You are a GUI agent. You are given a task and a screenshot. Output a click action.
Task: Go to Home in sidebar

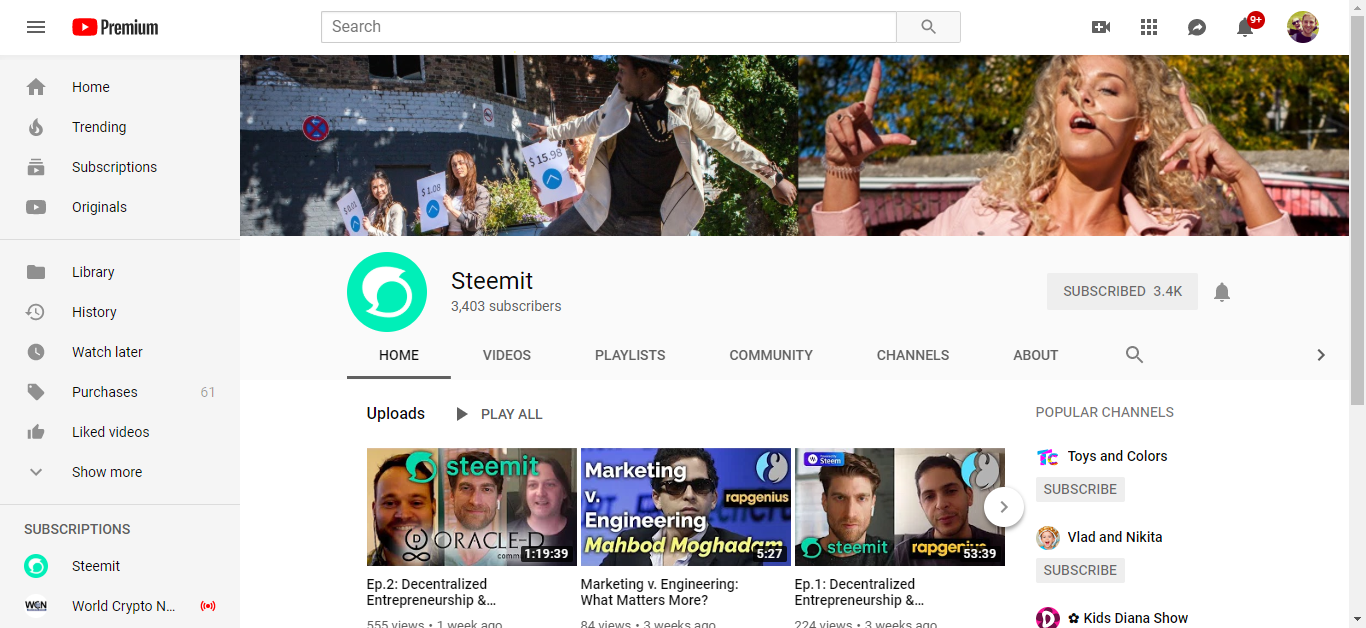click(120, 87)
